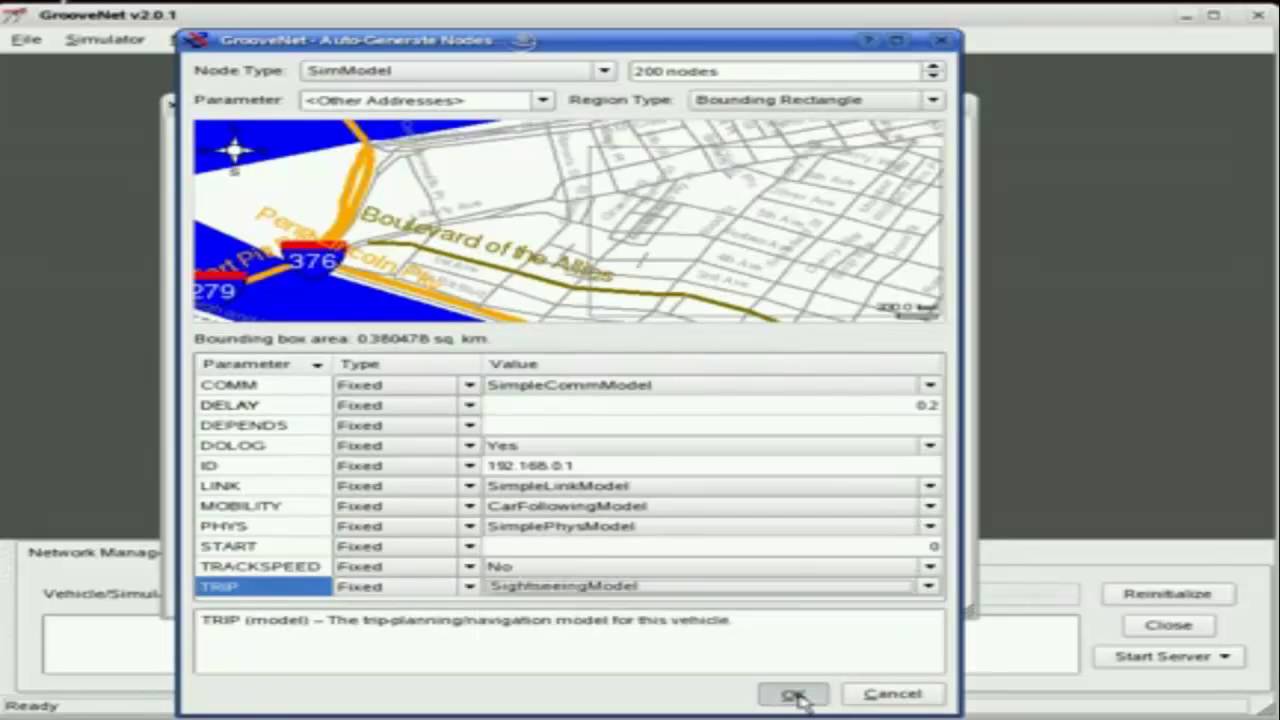
Task: Select the DELAY parameter row
Action: pos(263,405)
